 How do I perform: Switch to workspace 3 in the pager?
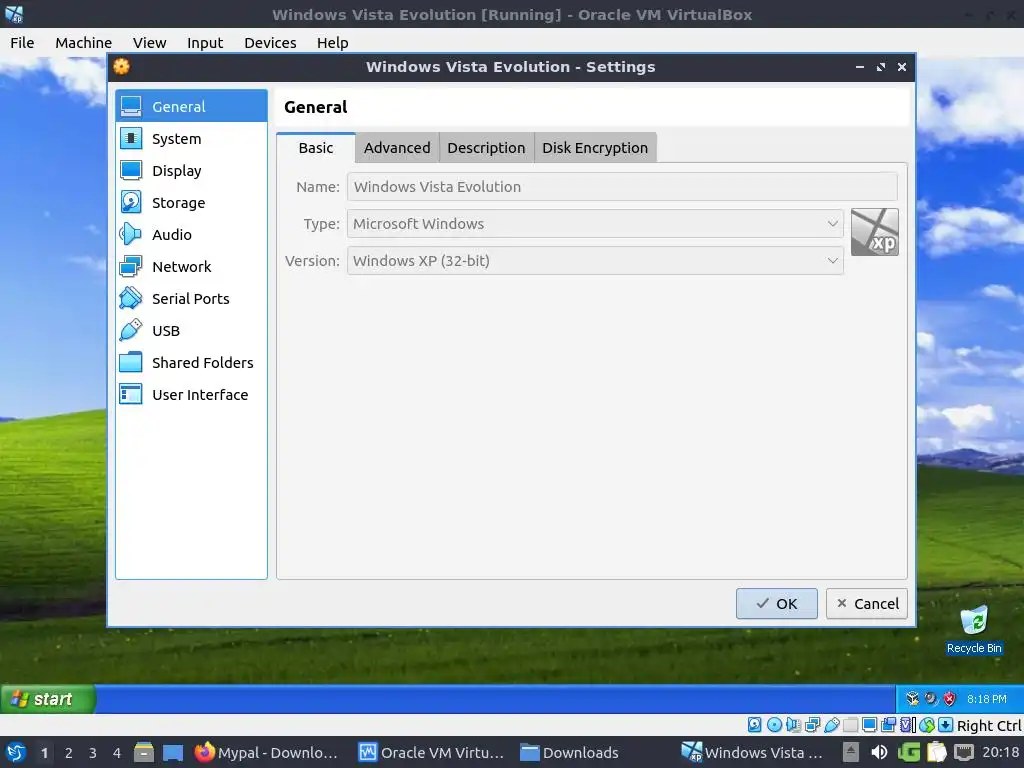(x=93, y=752)
